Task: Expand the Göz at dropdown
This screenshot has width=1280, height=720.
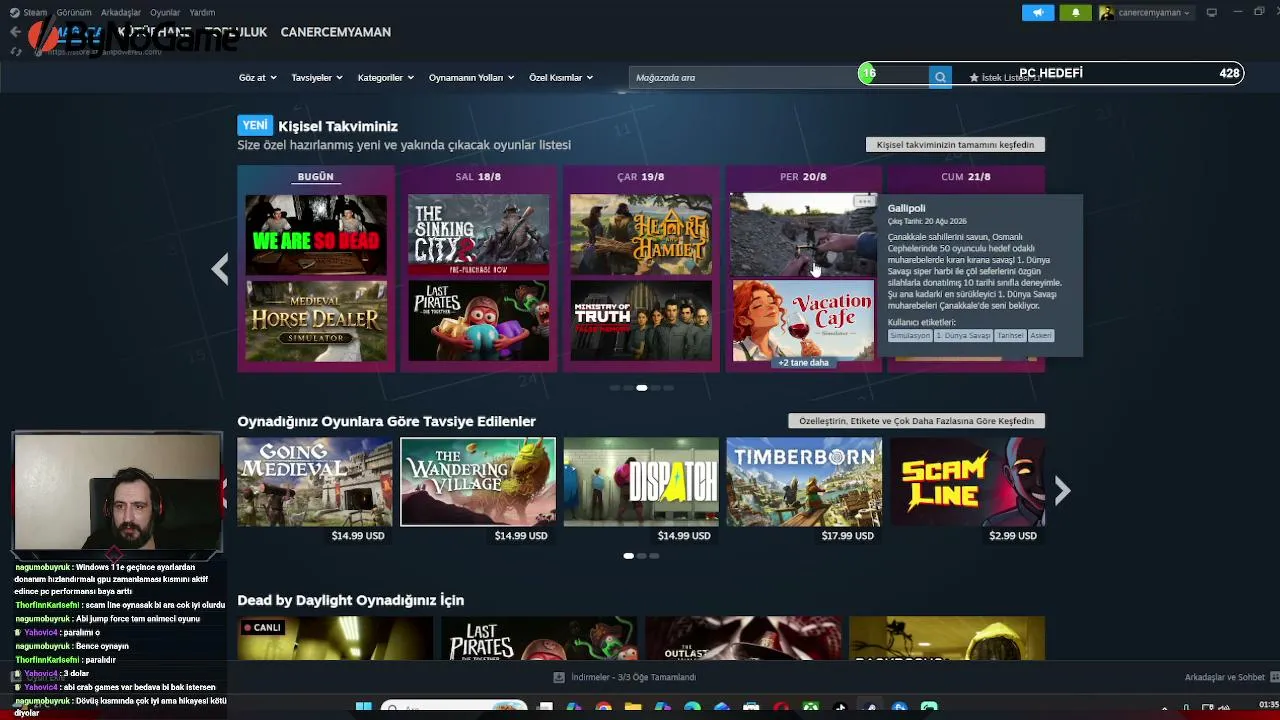Action: [x=256, y=77]
